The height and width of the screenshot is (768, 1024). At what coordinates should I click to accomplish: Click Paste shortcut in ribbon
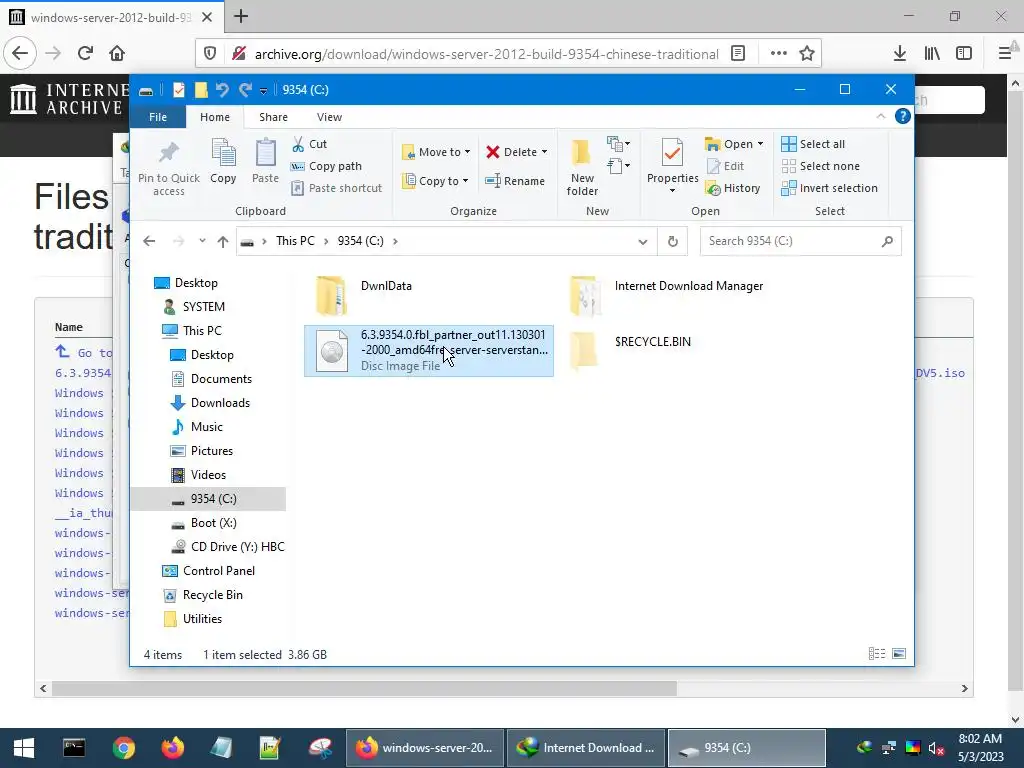(336, 188)
